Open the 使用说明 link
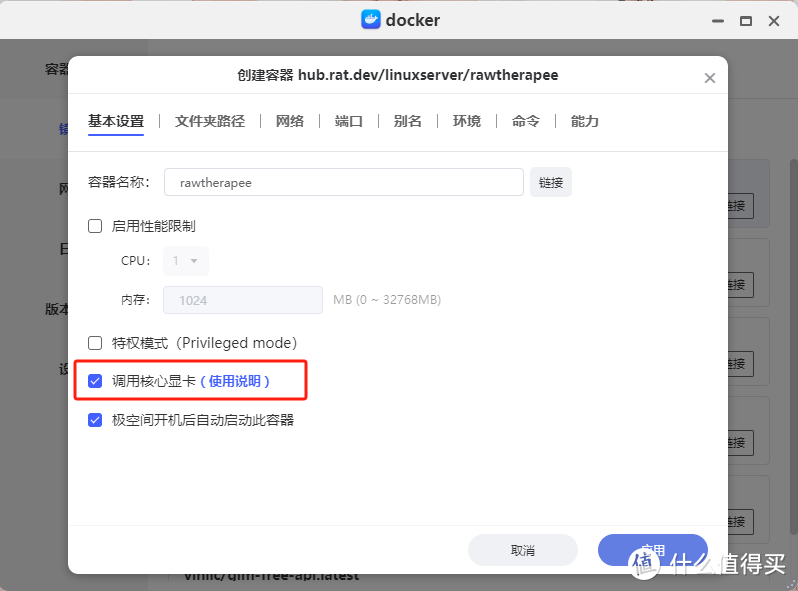The width and height of the screenshot is (798, 591). click(235, 381)
